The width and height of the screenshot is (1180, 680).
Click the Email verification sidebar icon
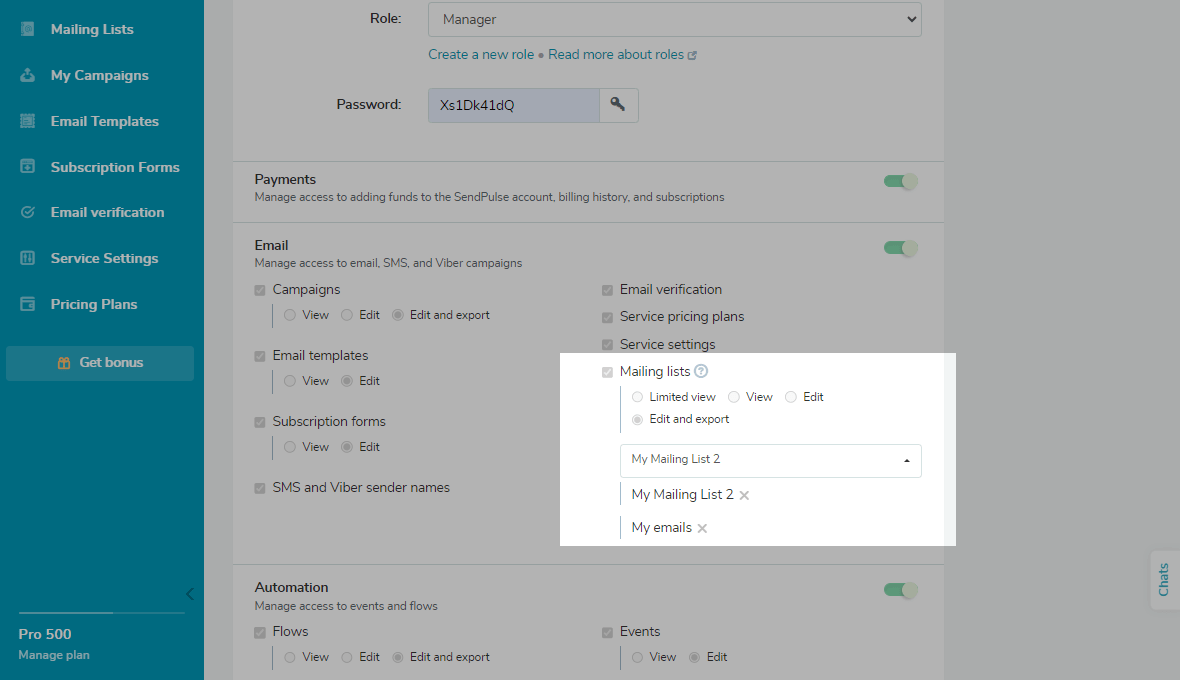coord(28,212)
